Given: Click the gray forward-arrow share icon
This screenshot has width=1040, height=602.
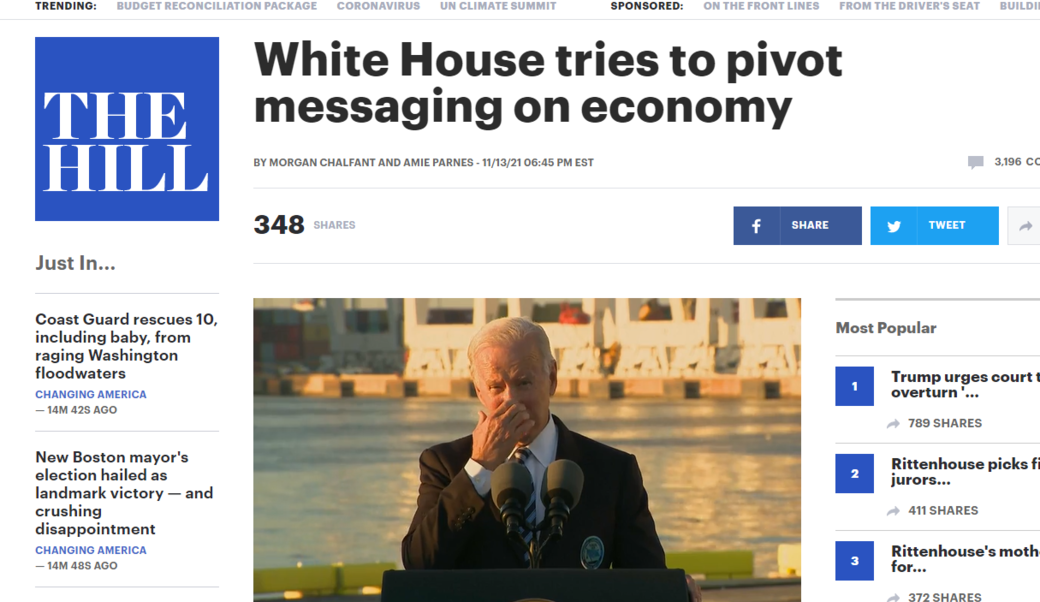Looking at the screenshot, I should [x=1025, y=226].
